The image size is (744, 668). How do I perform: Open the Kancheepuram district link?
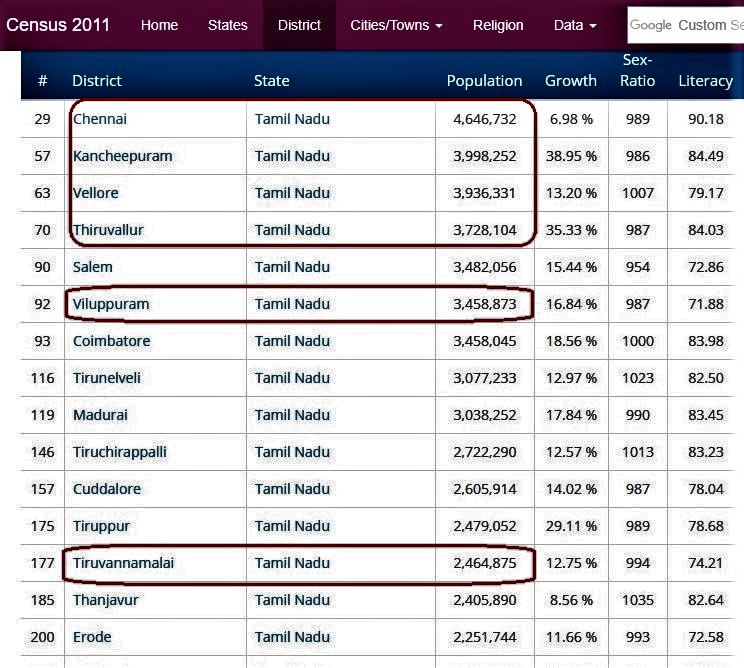tap(122, 156)
